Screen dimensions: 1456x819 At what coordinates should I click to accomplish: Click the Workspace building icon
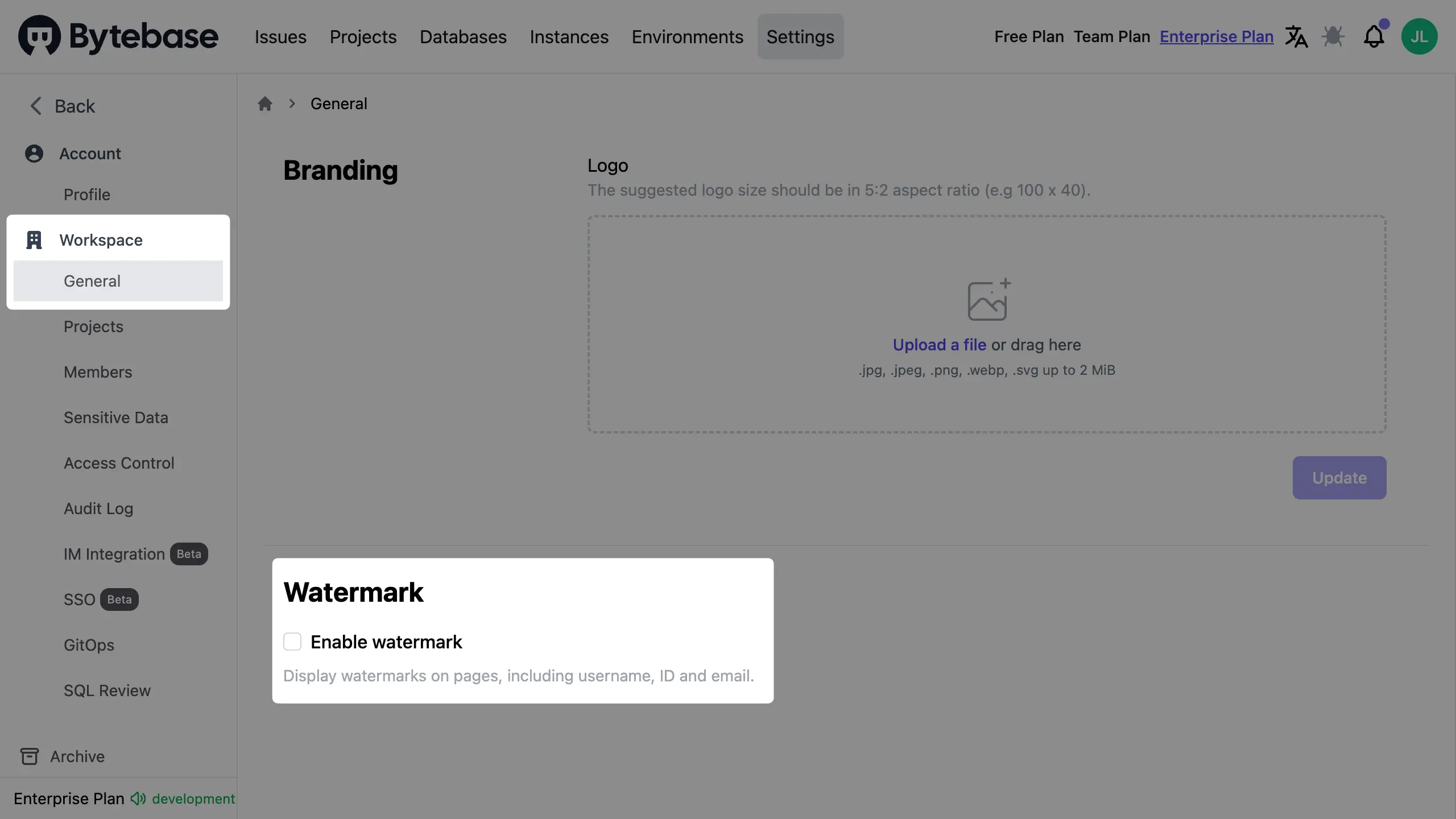pyautogui.click(x=34, y=240)
